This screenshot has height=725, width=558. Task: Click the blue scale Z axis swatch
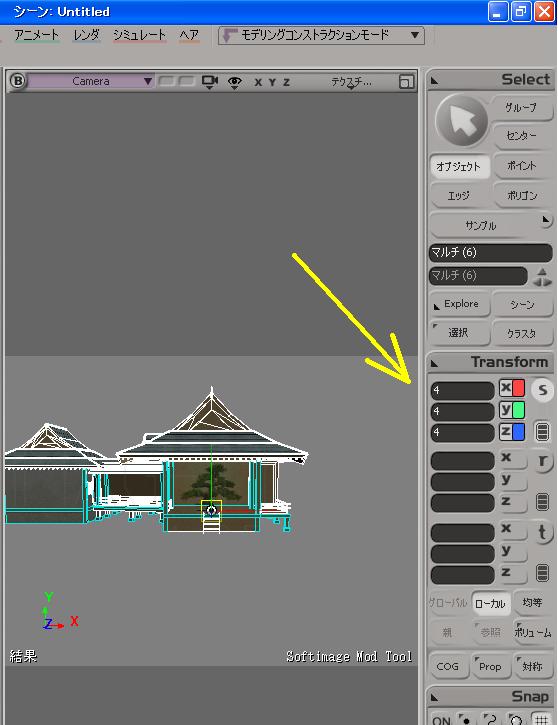point(518,432)
